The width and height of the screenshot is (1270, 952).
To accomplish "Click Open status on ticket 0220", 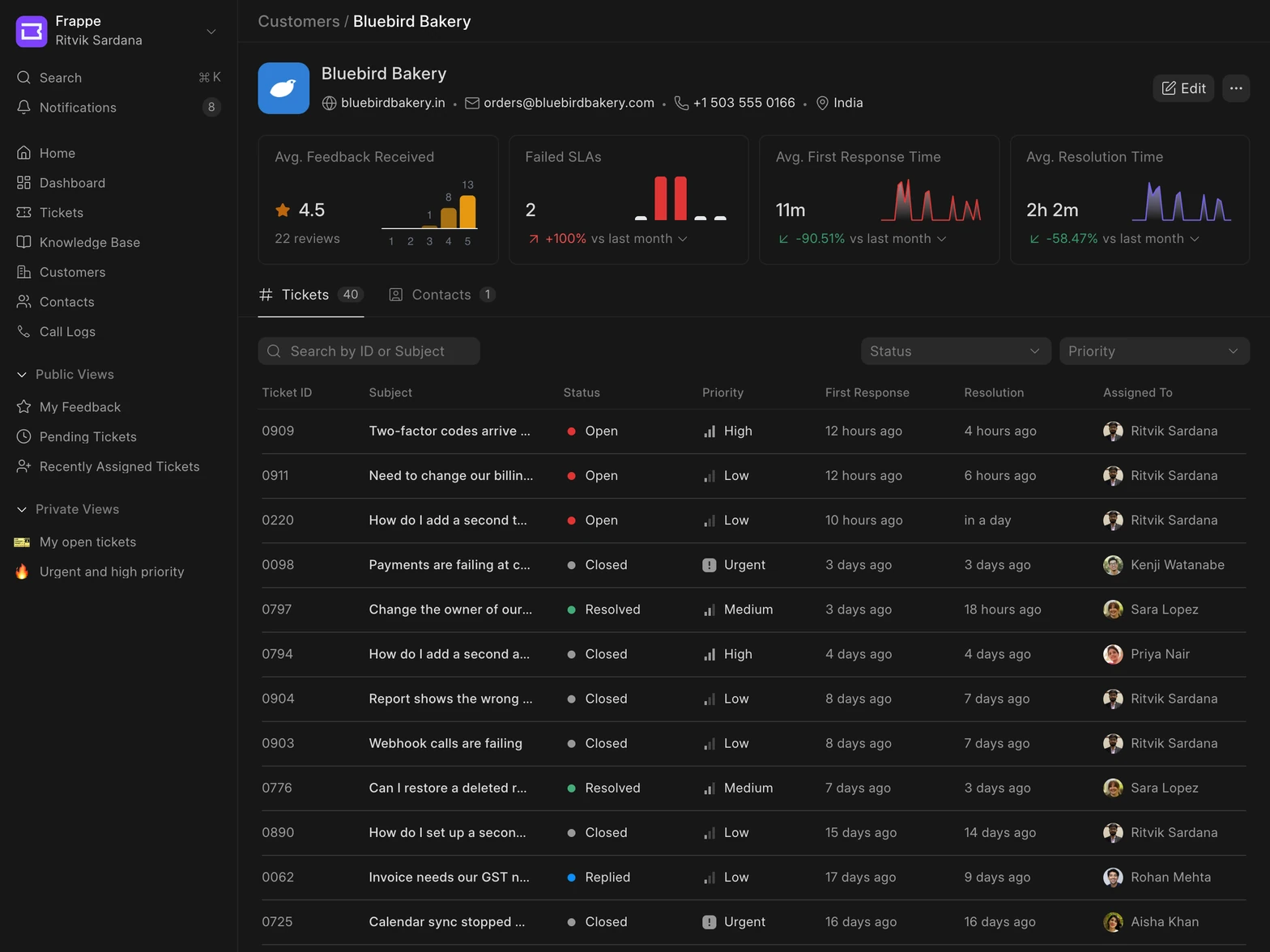I will 592,521.
